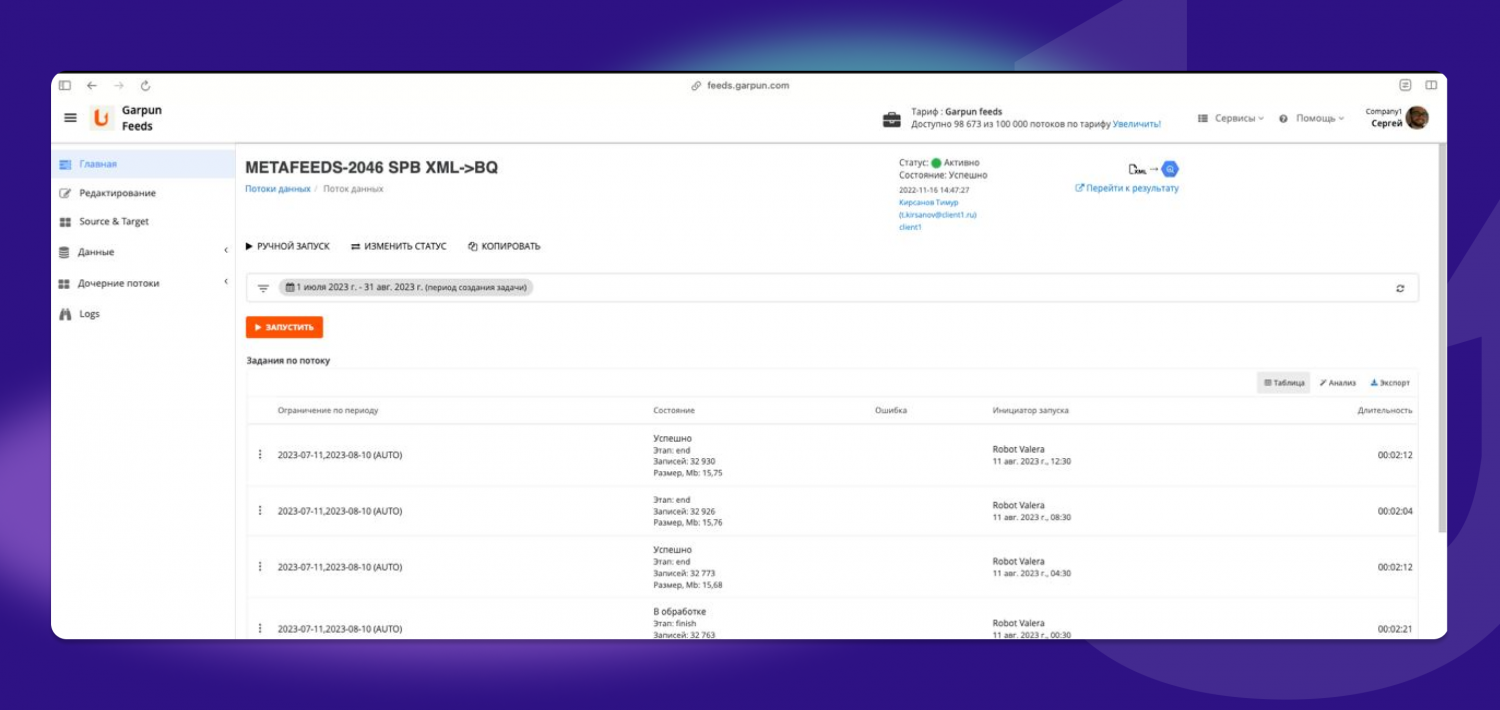Click the filter icon beside date range
The image size is (1500, 710).
[x=263, y=288]
